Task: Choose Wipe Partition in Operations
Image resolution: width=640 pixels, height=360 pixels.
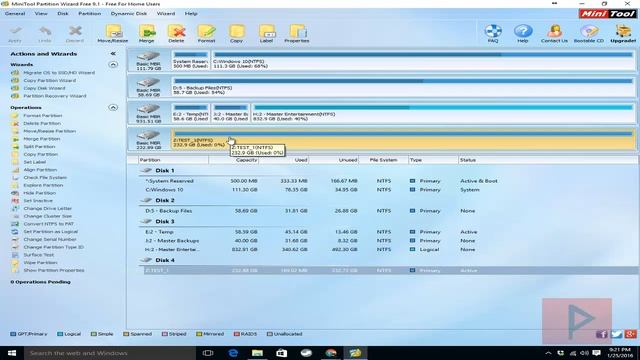Action: (x=40, y=262)
